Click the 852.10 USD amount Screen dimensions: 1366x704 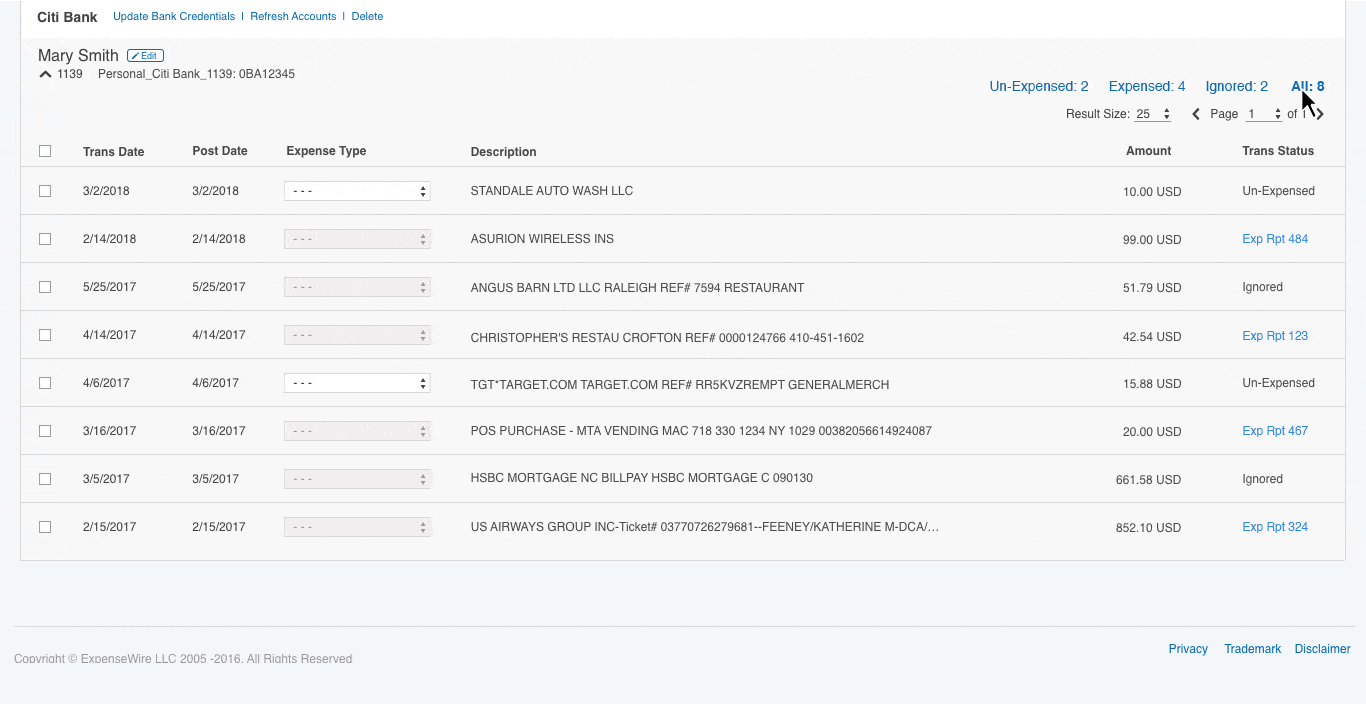pyautogui.click(x=1148, y=528)
